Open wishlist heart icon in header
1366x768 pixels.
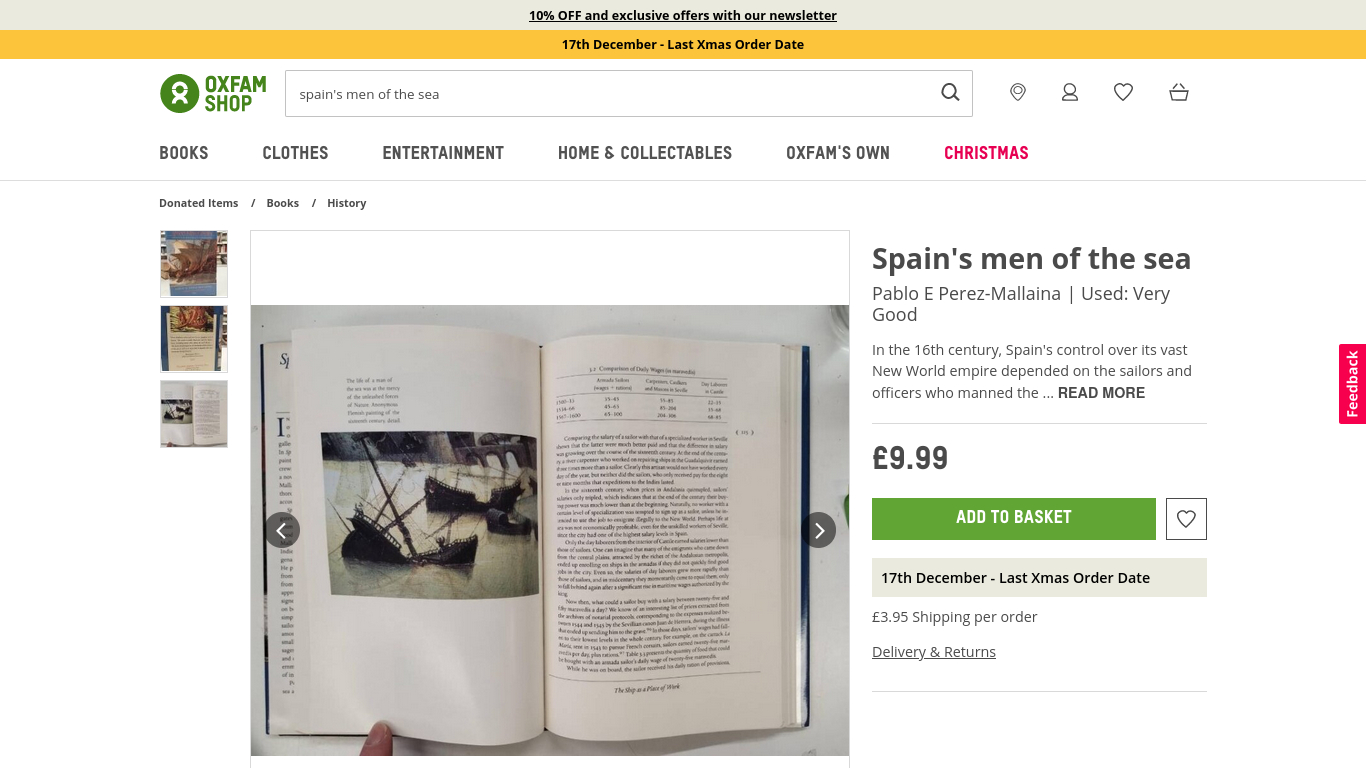pos(1123,92)
